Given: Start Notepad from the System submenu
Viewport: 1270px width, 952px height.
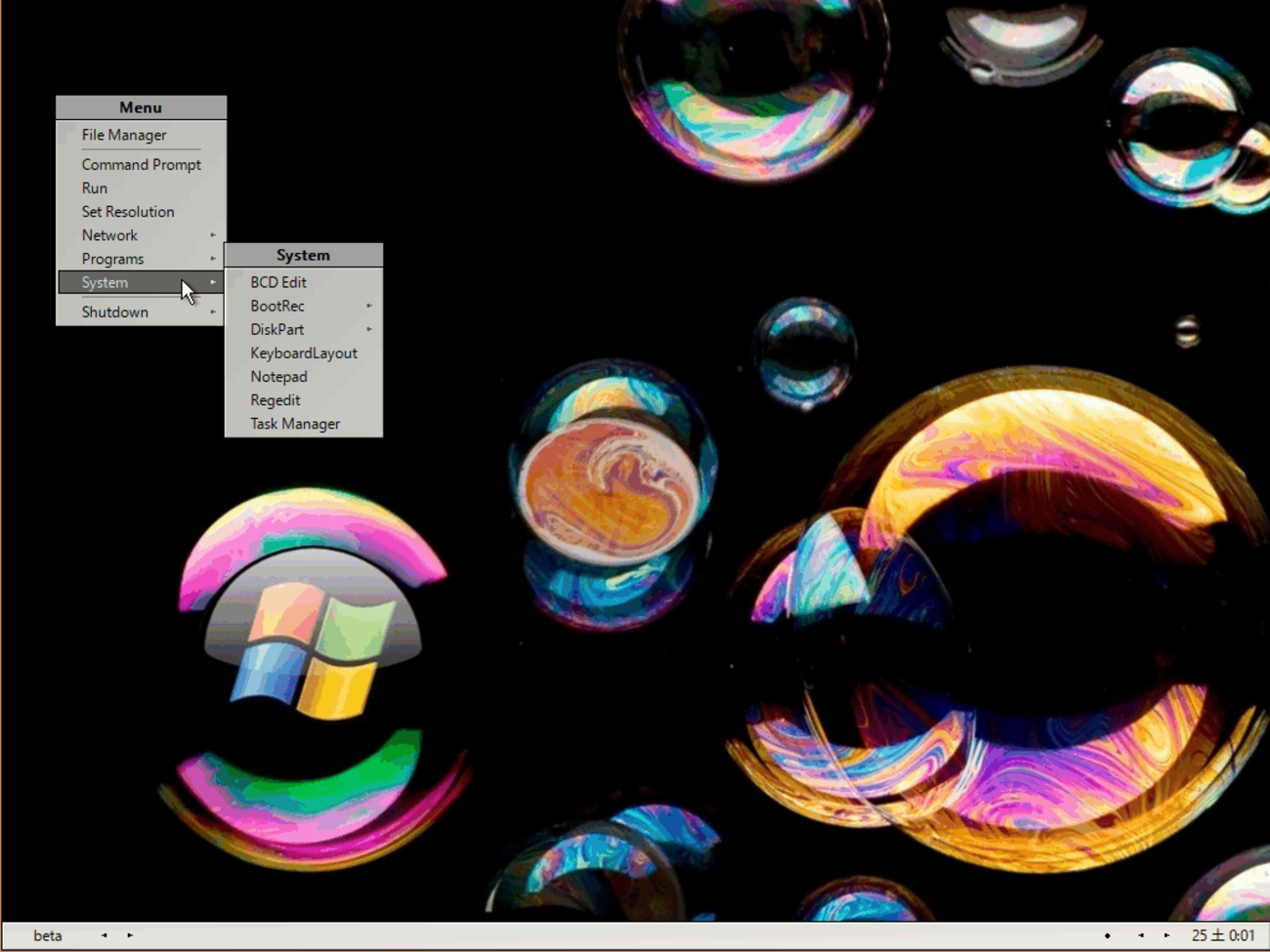Looking at the screenshot, I should point(278,376).
